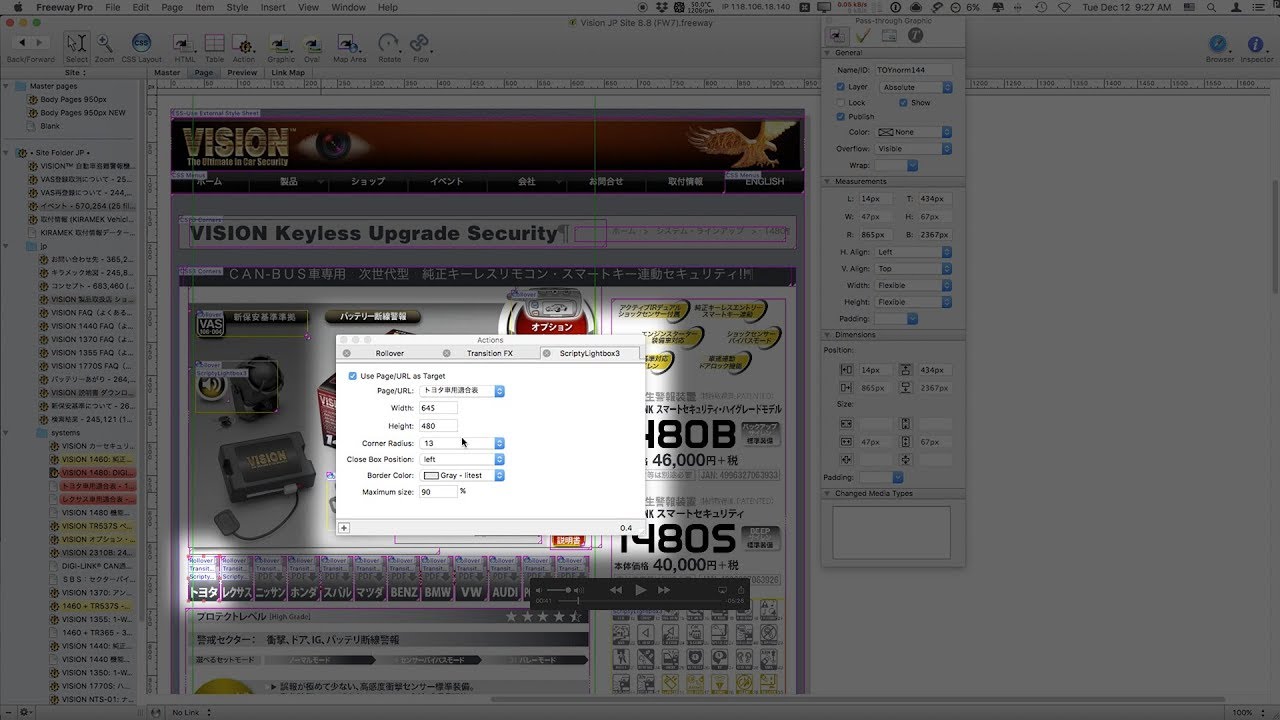Open Layer position Absolute dropdown

point(914,87)
